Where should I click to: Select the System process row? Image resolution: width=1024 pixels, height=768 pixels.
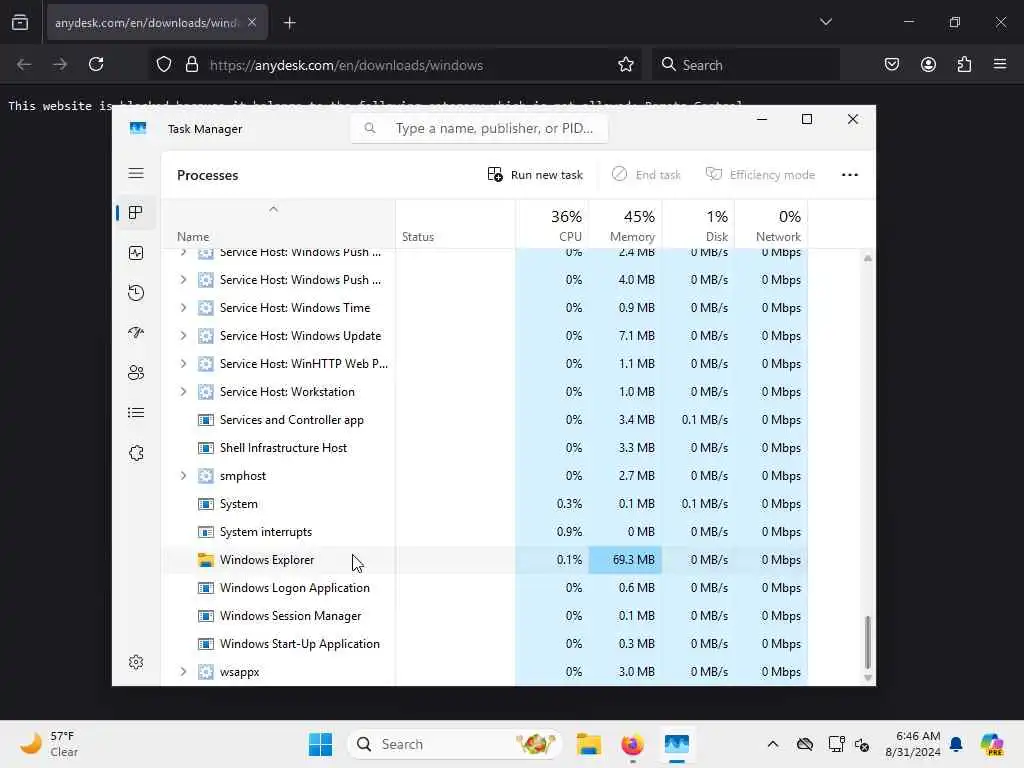[484, 504]
